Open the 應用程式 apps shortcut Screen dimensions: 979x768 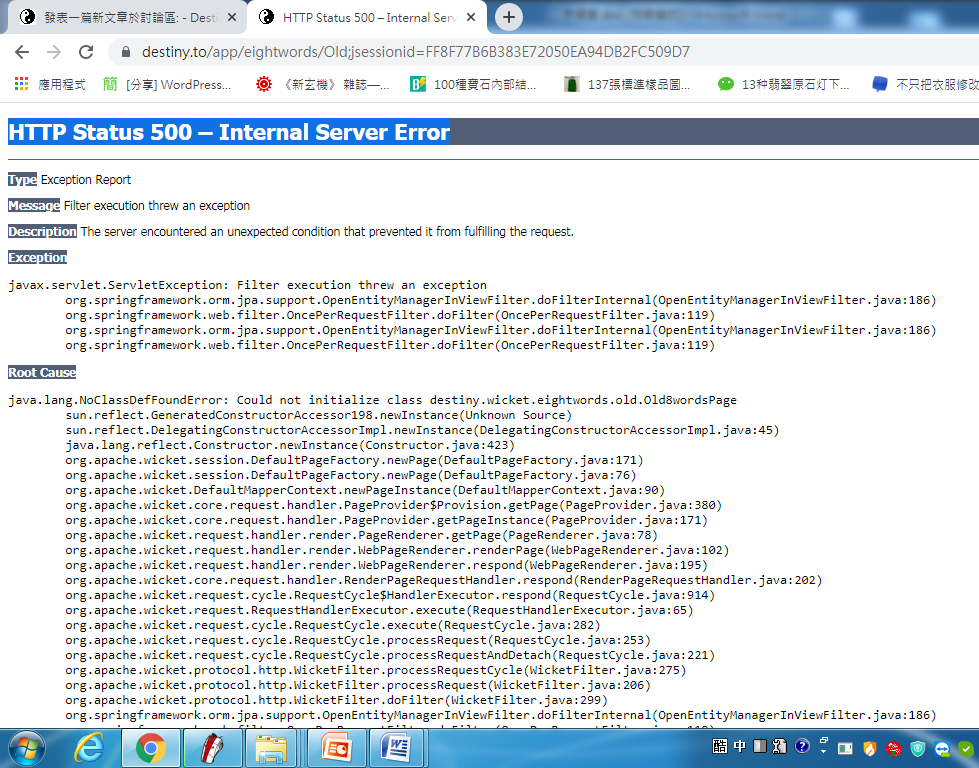click(x=50, y=85)
